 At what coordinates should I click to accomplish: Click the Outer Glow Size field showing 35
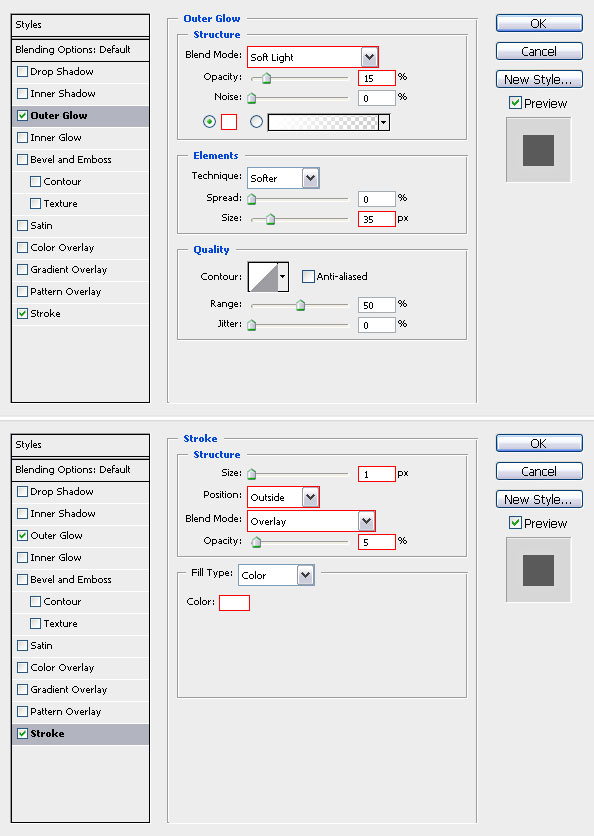(x=376, y=219)
